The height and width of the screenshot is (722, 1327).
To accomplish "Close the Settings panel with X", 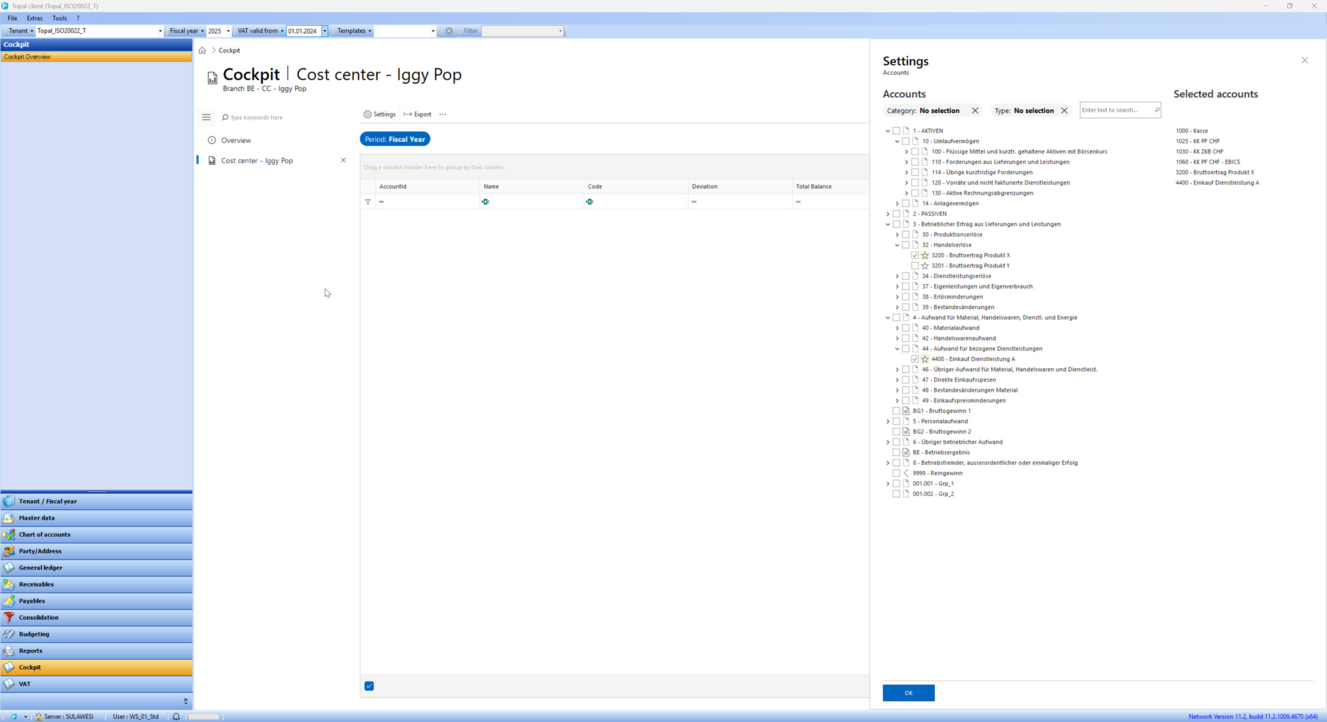I will [1304, 61].
